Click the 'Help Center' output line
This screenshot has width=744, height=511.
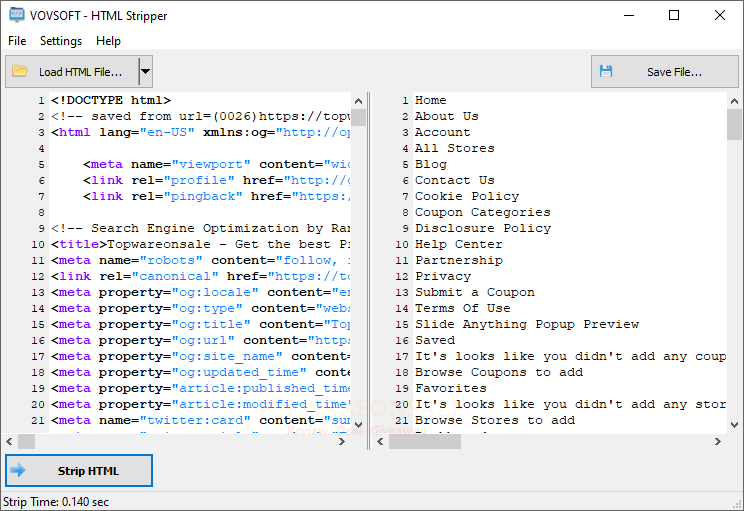tap(458, 244)
